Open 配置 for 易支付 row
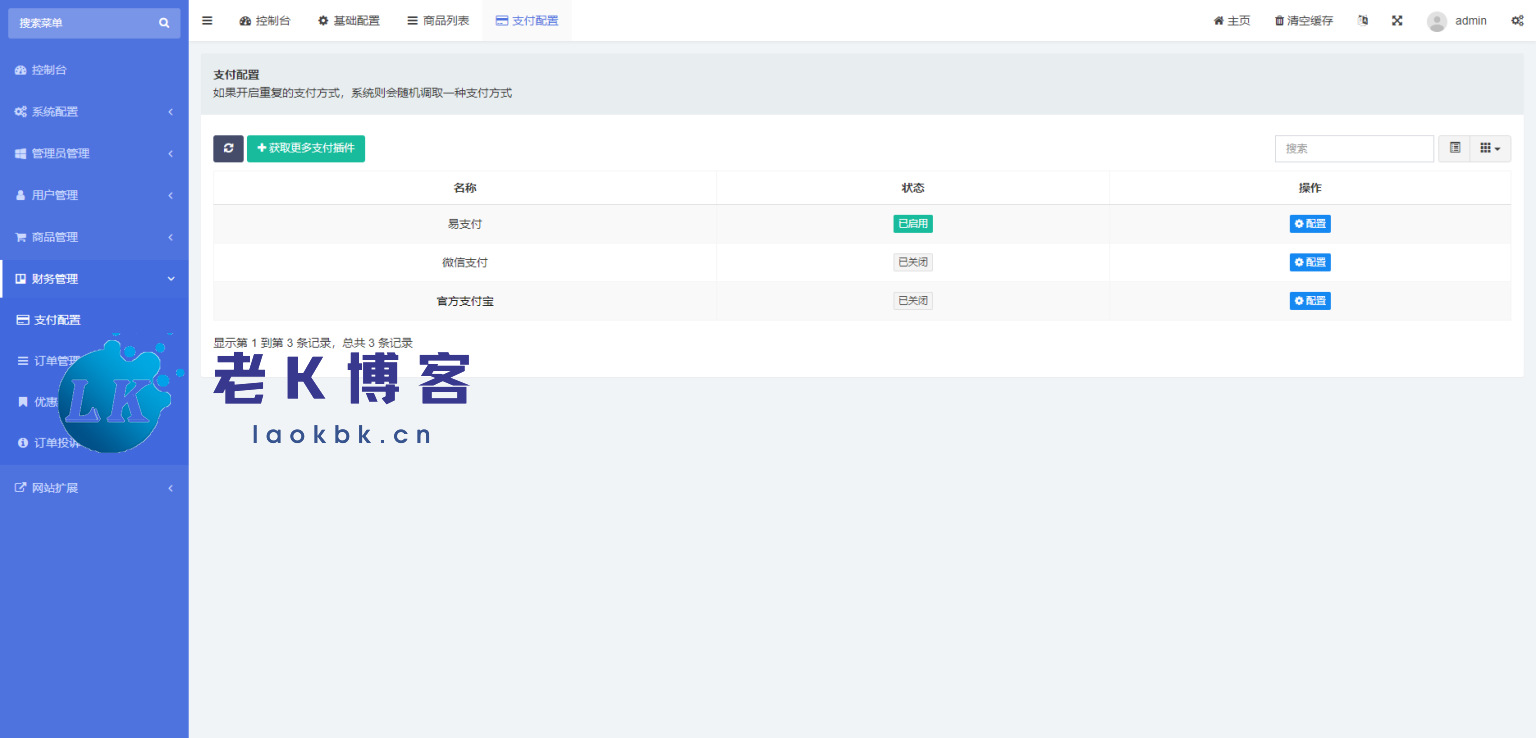The height and width of the screenshot is (738, 1536). (x=1309, y=223)
